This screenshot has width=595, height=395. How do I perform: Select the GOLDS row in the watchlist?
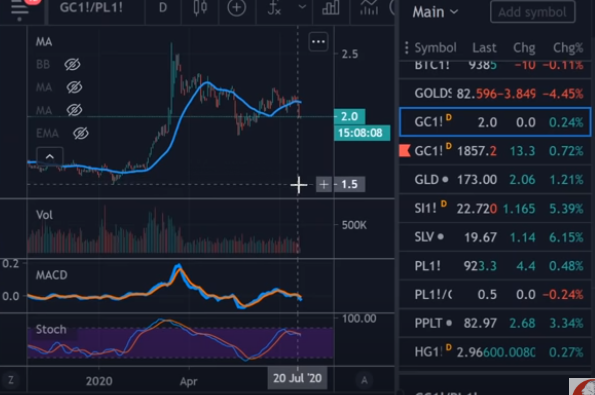click(x=495, y=93)
